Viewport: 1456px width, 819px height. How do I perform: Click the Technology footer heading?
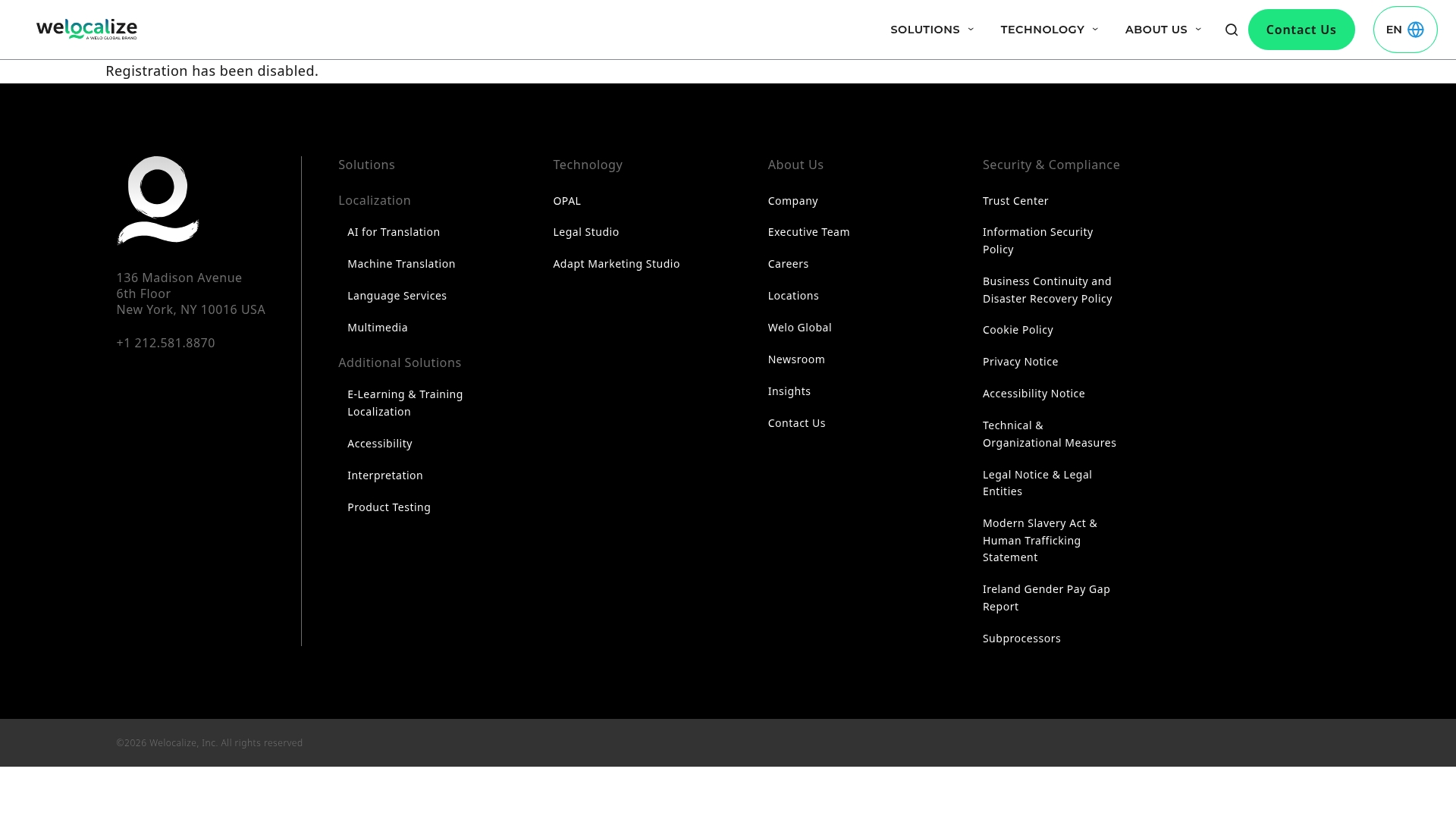coord(588,165)
